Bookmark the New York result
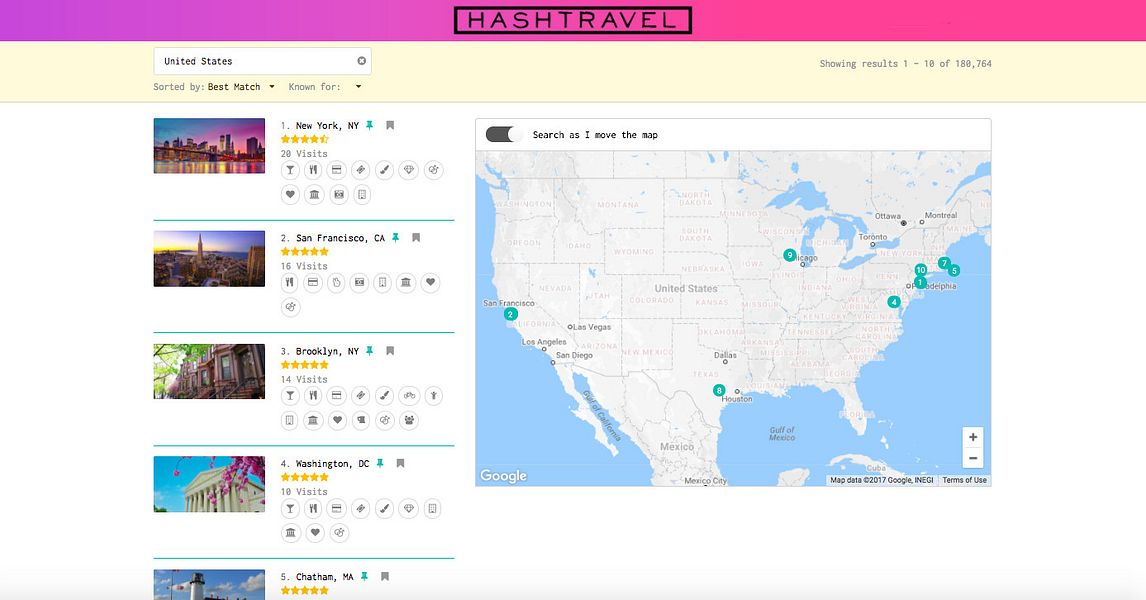Viewport: 1146px width, 600px height. click(x=390, y=126)
